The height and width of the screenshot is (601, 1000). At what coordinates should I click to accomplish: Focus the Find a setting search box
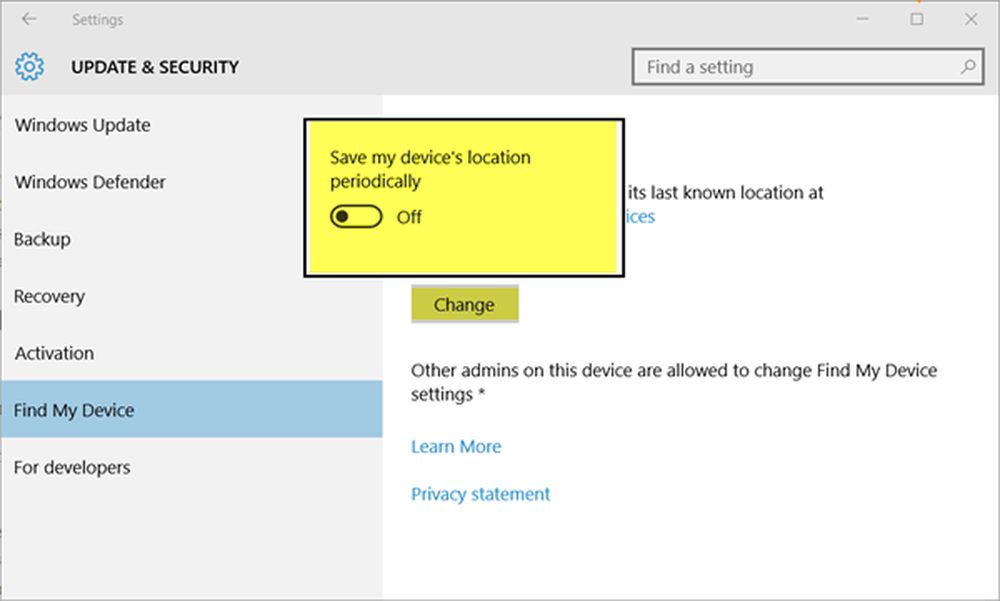coord(807,66)
